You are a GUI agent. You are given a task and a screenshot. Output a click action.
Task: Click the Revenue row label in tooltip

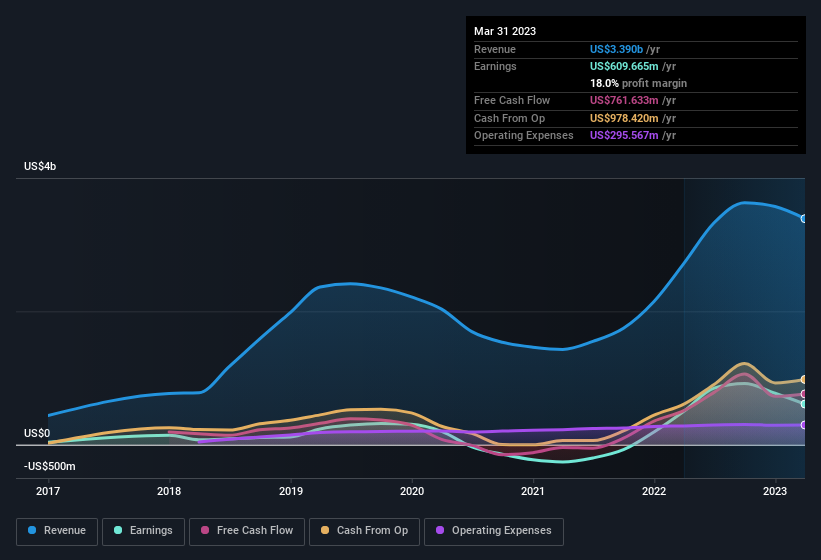[495, 49]
